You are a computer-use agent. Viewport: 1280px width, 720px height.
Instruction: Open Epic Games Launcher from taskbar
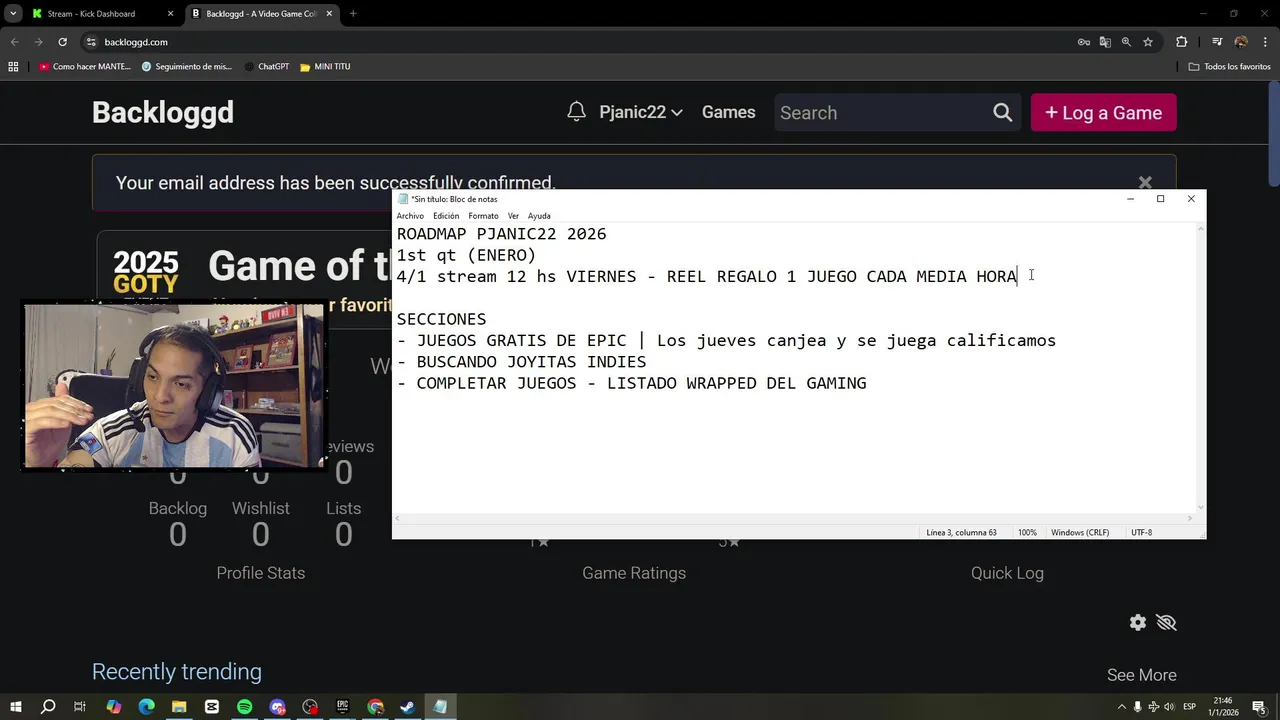343,707
